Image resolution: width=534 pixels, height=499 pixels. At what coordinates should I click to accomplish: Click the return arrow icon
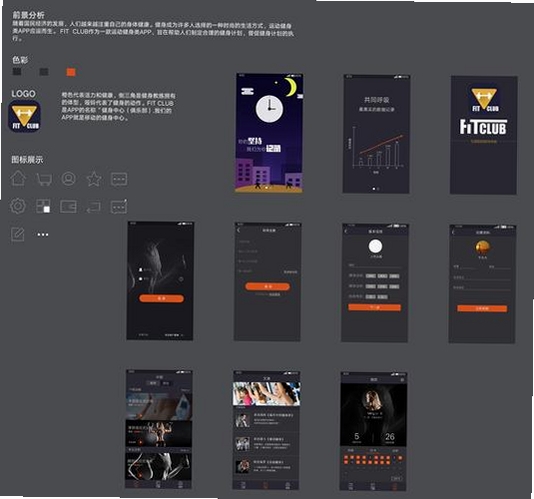93,207
